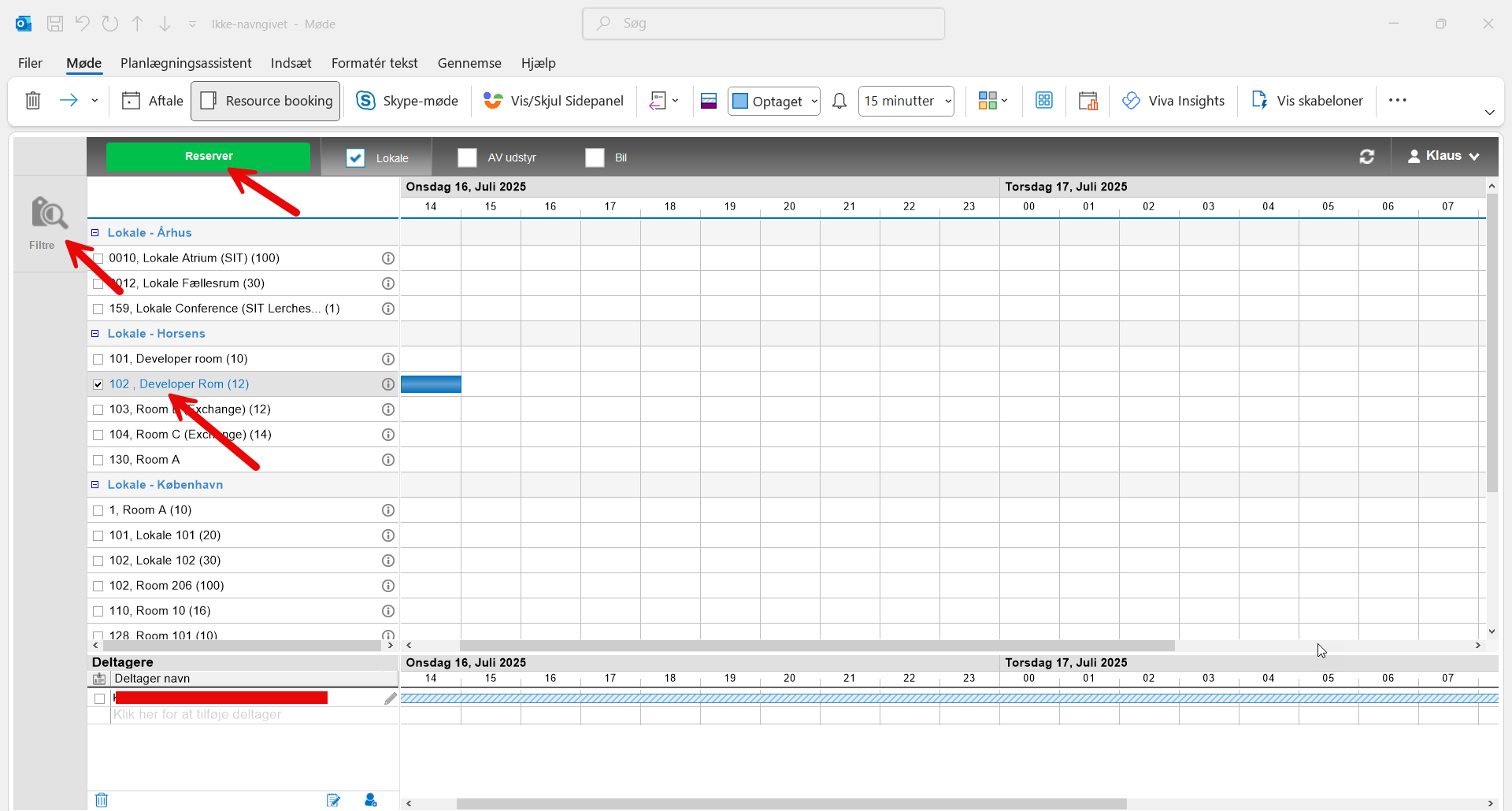Click the delete trash icon in ribbon
This screenshot has width=1512, height=811.
[33, 101]
